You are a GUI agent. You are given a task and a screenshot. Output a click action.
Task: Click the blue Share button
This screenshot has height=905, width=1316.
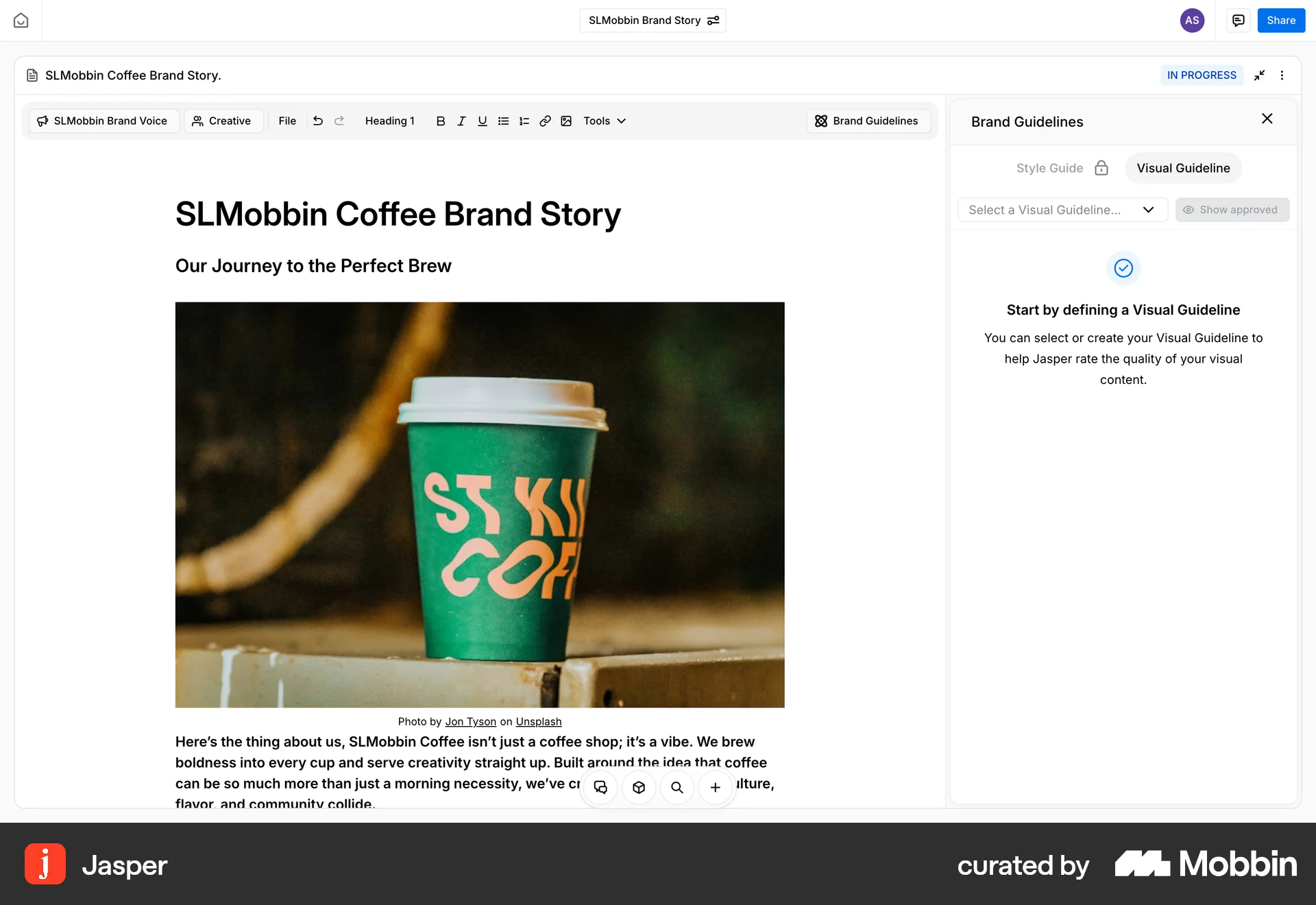pyautogui.click(x=1280, y=21)
